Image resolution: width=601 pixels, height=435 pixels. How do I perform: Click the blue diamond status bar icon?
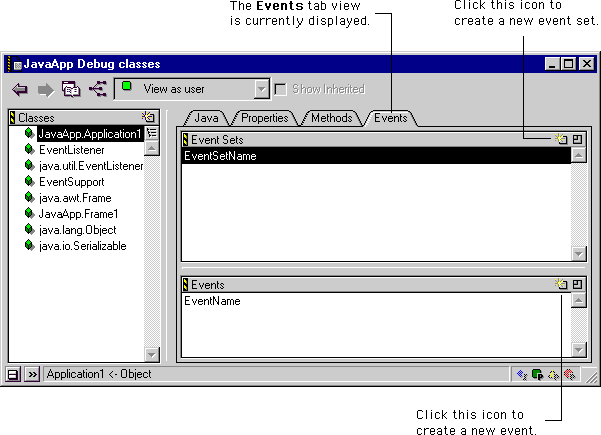522,374
